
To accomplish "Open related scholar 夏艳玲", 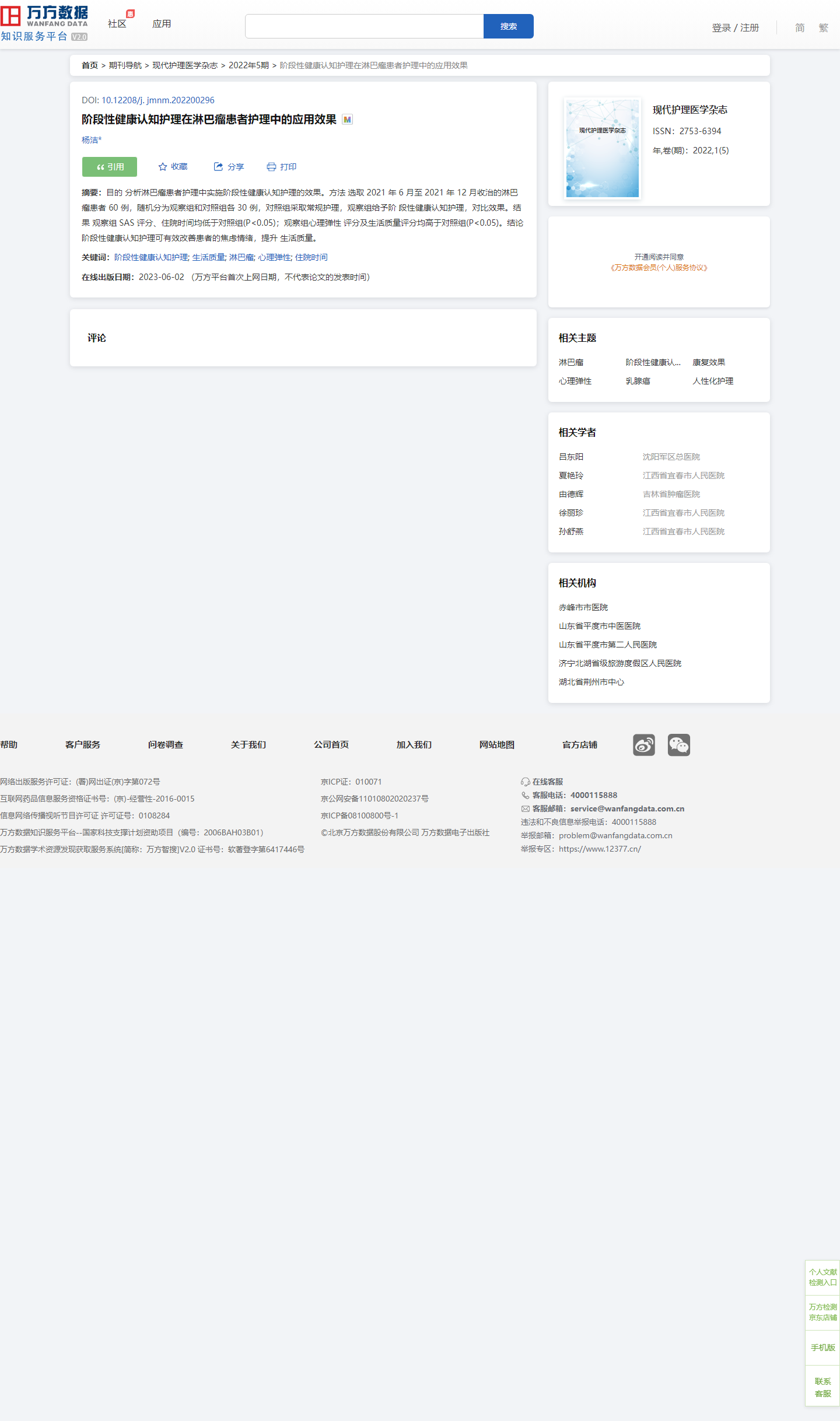I will tap(571, 475).
